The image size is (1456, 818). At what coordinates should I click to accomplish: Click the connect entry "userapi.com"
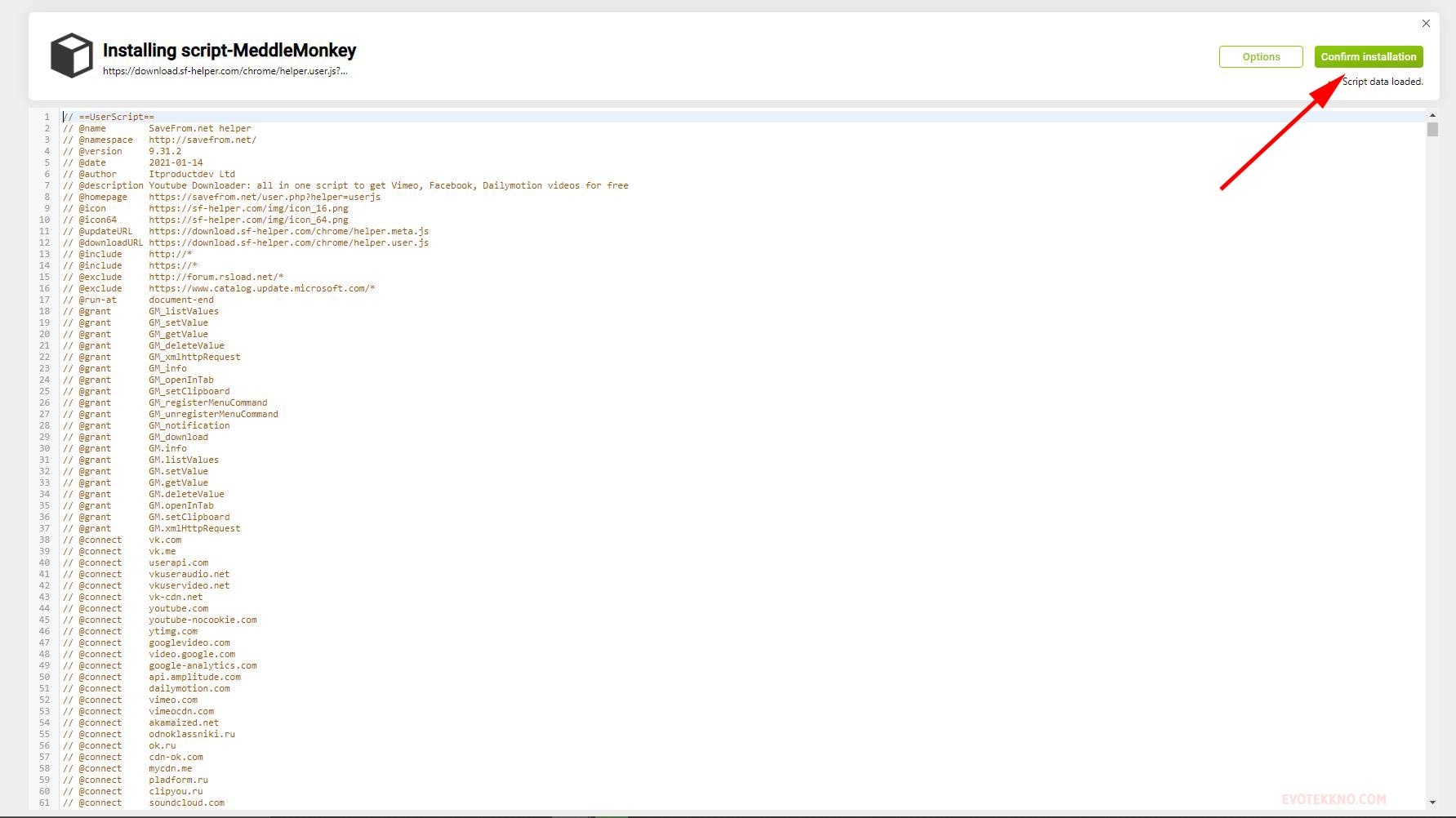[x=178, y=562]
